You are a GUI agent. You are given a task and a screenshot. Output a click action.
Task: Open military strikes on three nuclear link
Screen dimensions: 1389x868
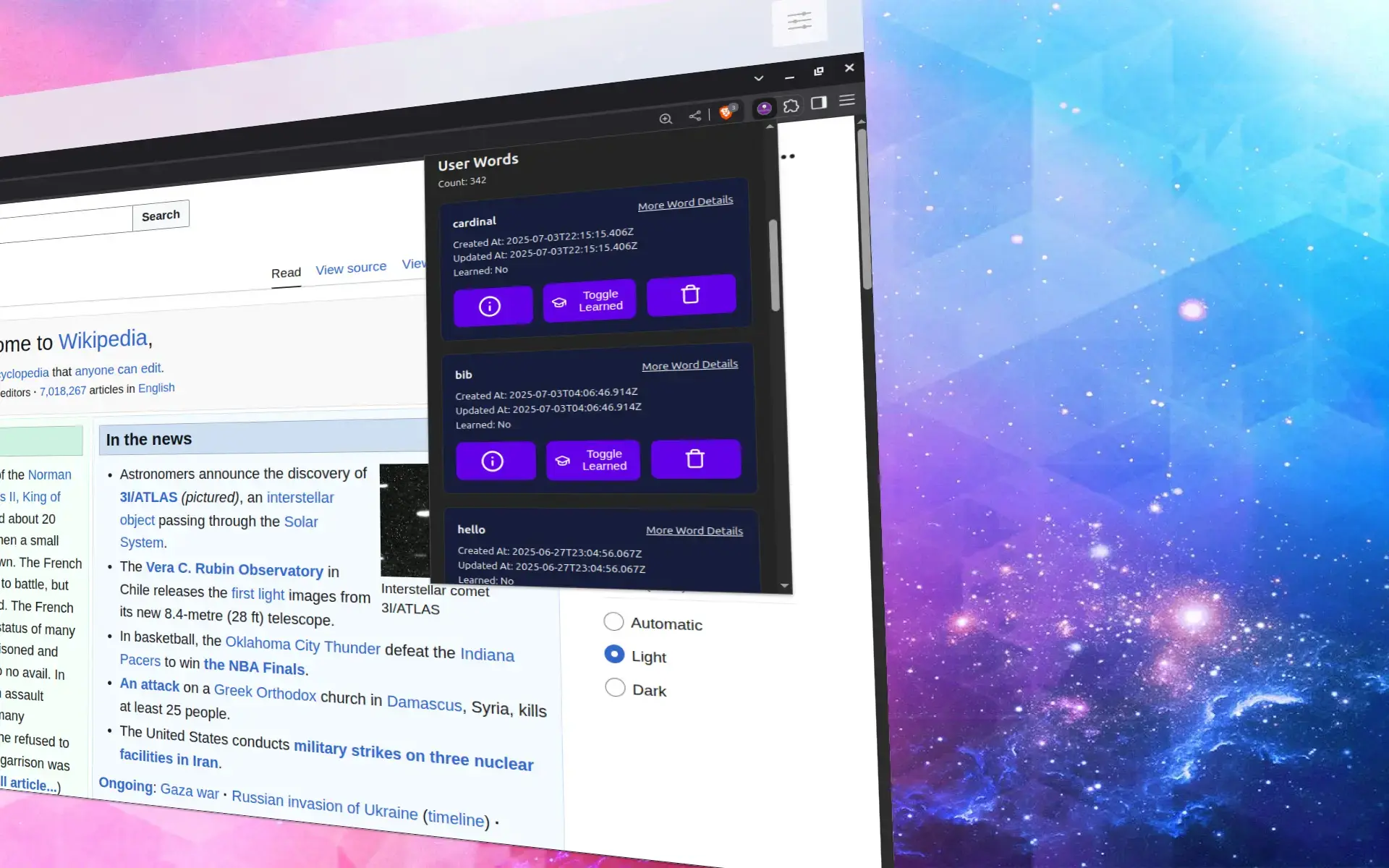(x=414, y=754)
